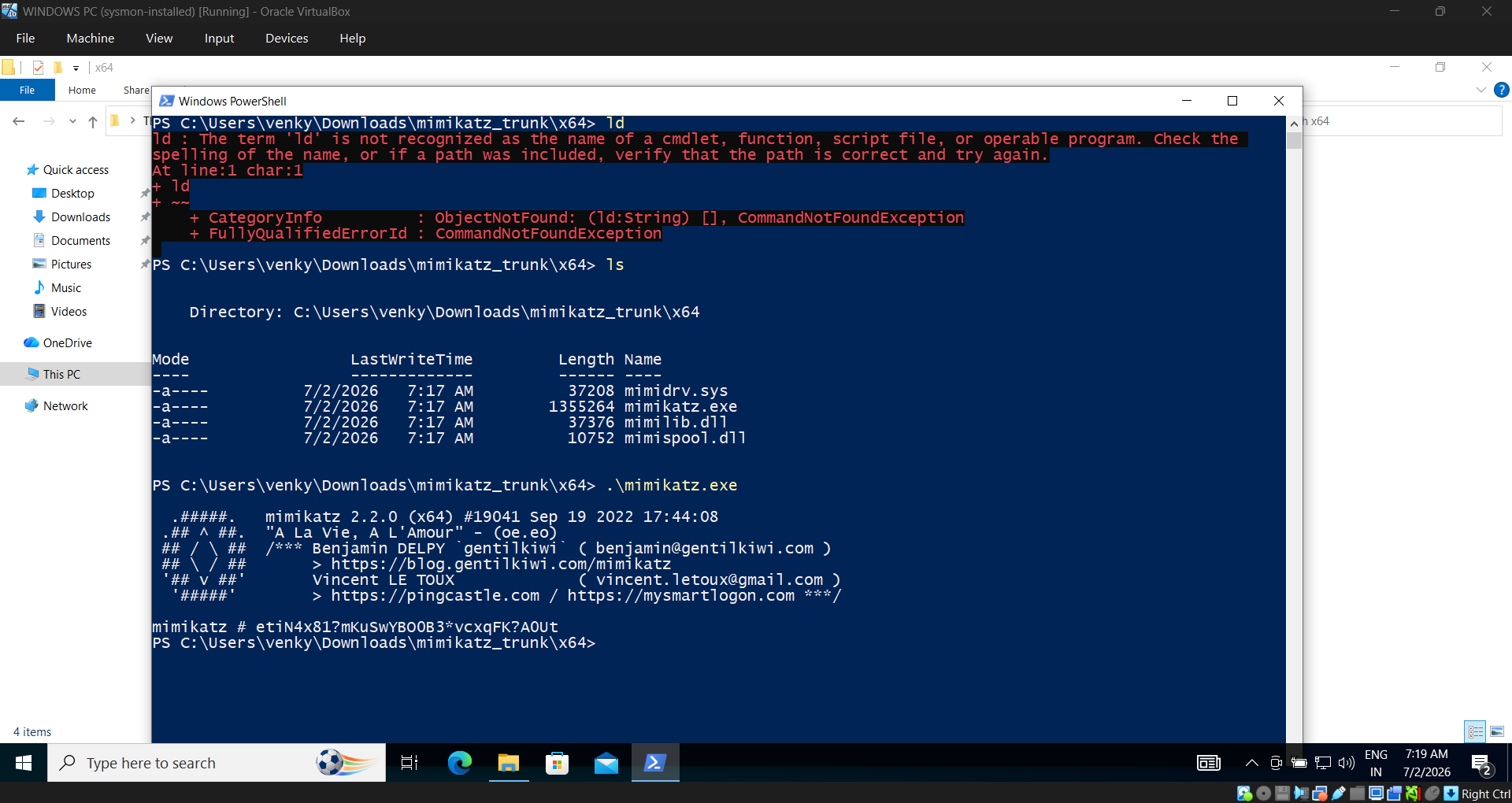Open File Explorer from taskbar

click(509, 763)
